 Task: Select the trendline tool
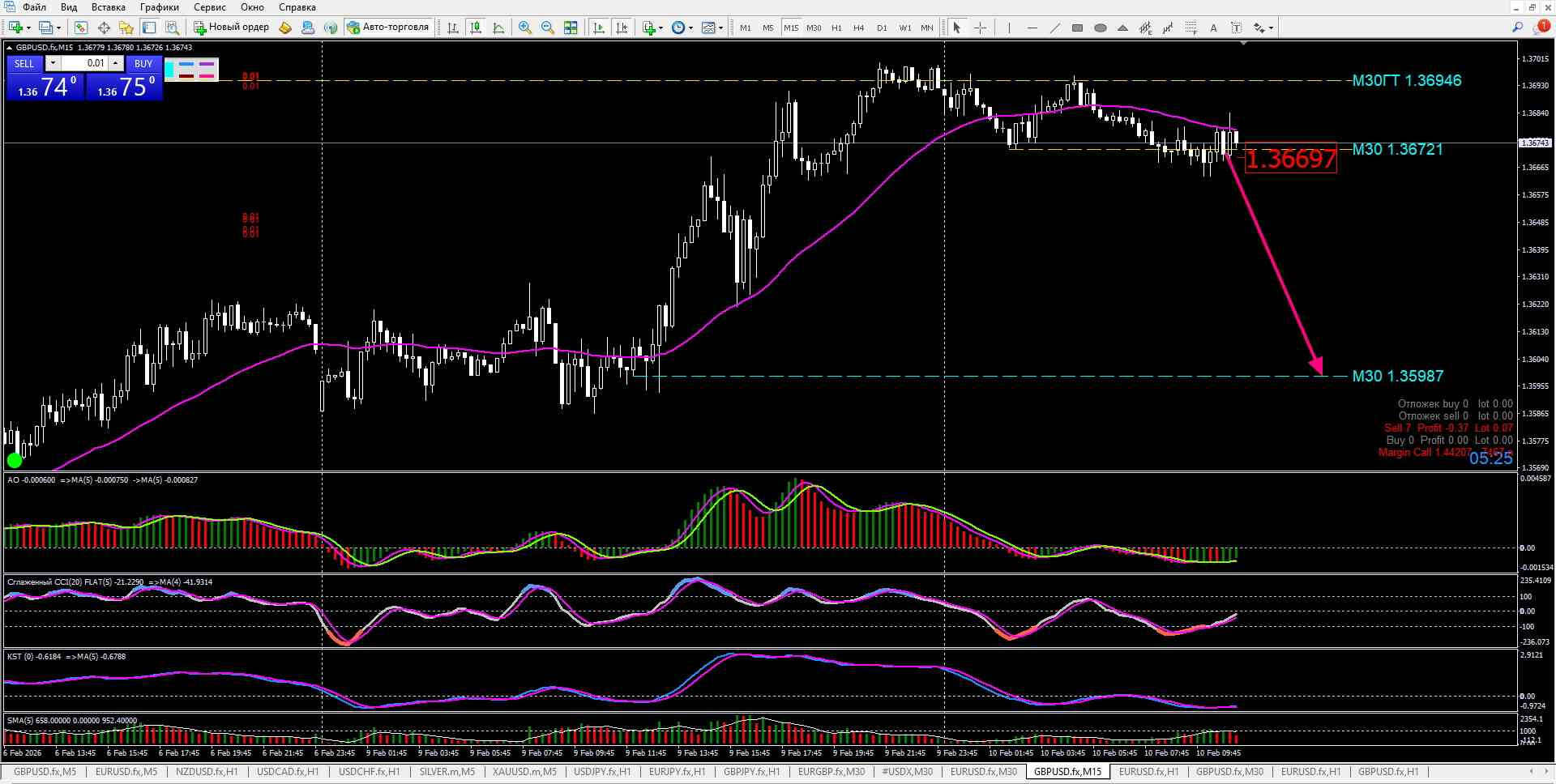coord(1054,28)
